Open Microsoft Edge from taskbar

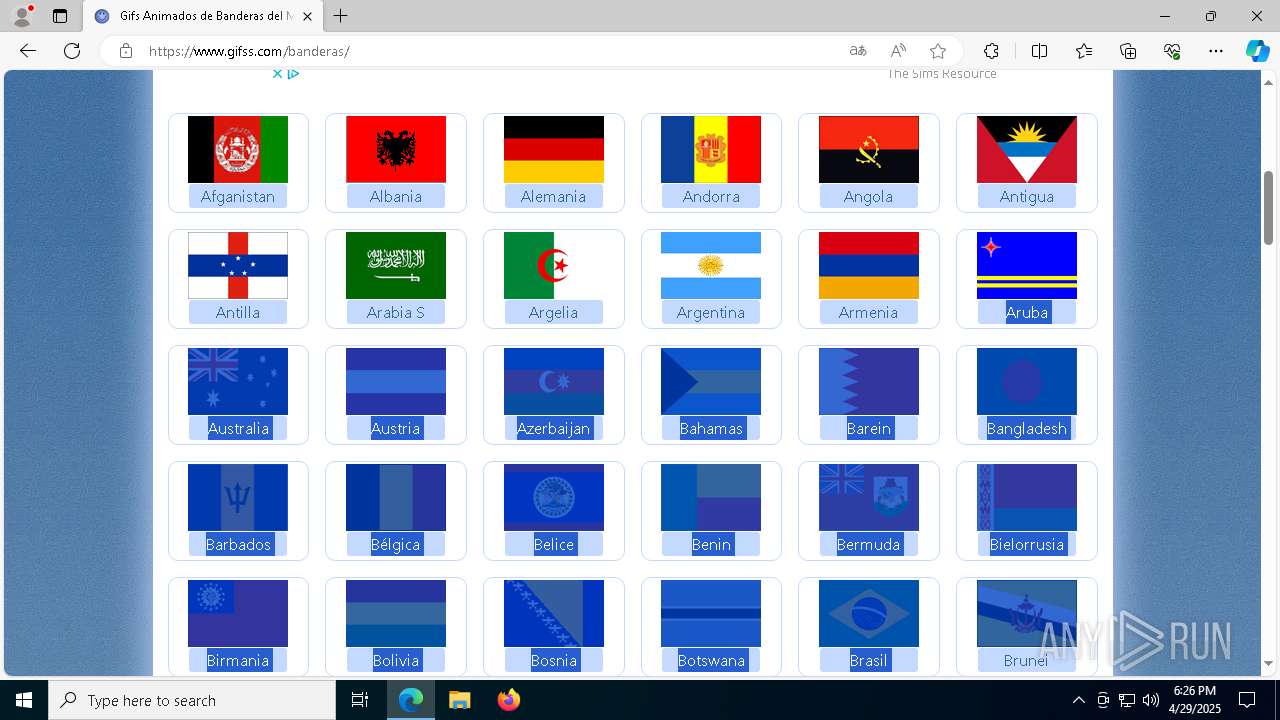point(411,700)
